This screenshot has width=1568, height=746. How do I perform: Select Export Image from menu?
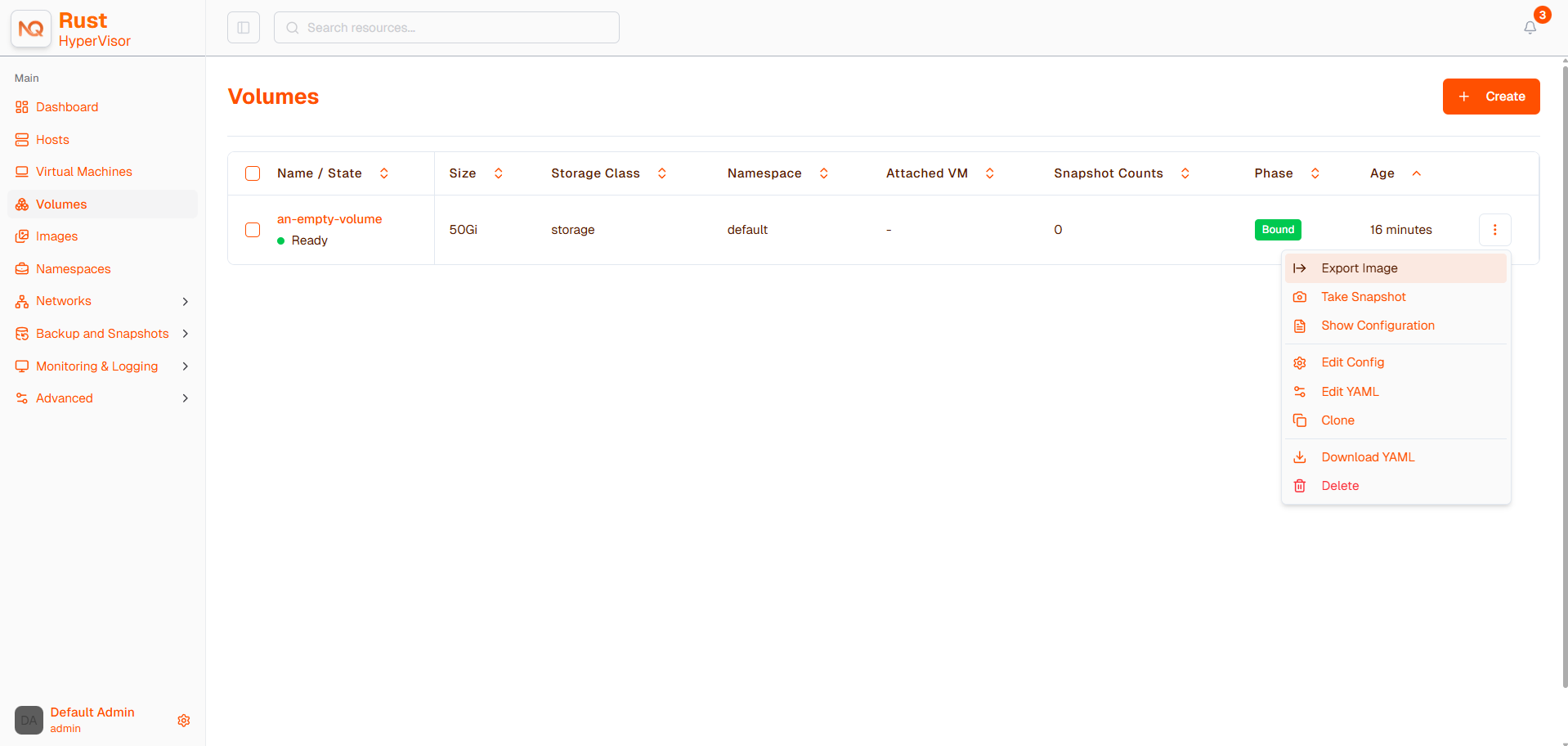[1396, 268]
